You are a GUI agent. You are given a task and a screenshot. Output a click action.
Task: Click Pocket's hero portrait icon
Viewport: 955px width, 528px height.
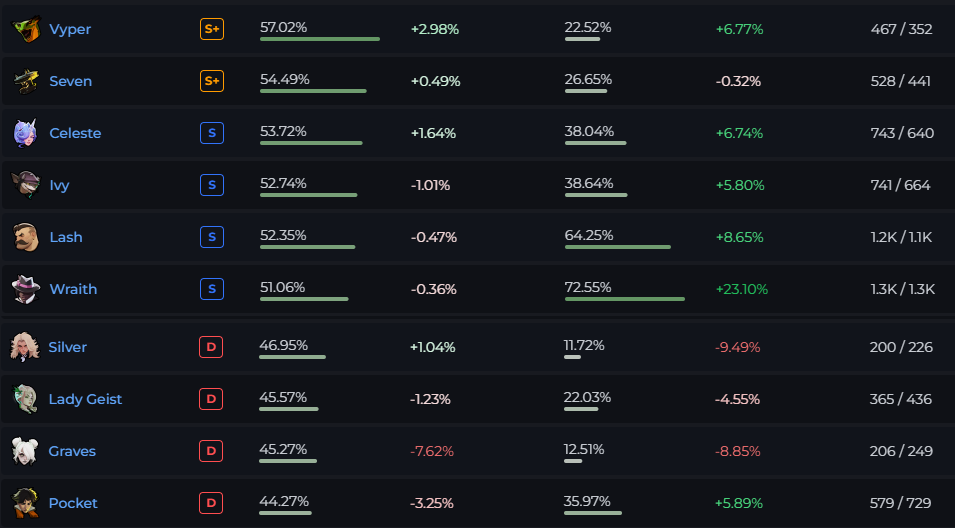click(25, 503)
